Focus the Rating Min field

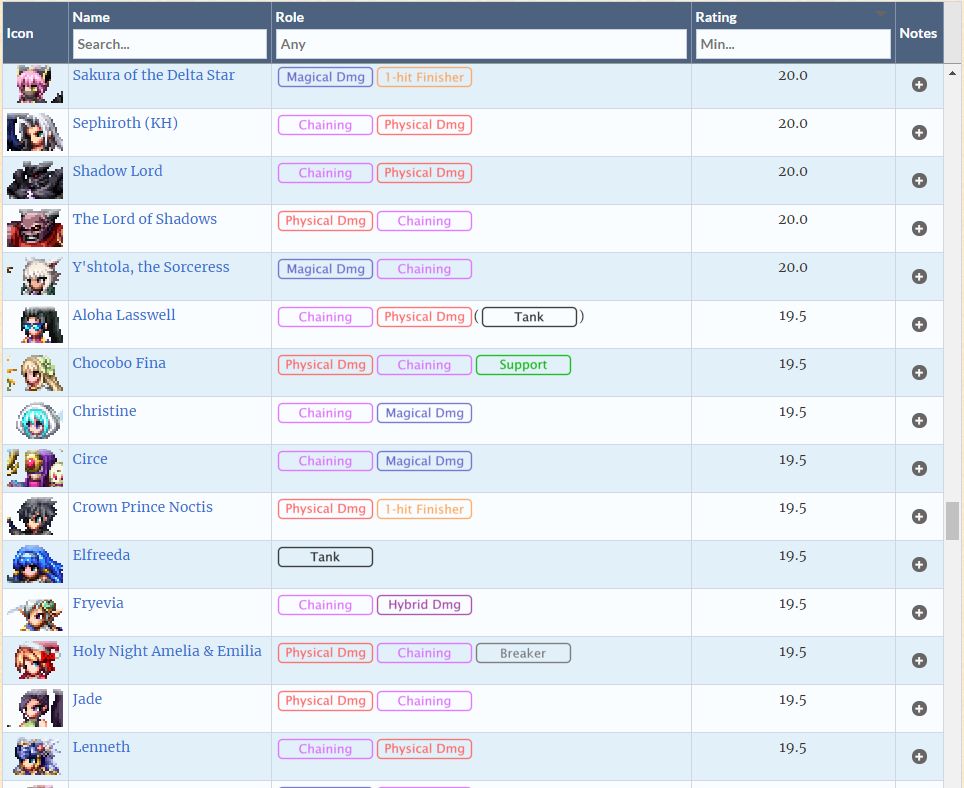tap(793, 44)
